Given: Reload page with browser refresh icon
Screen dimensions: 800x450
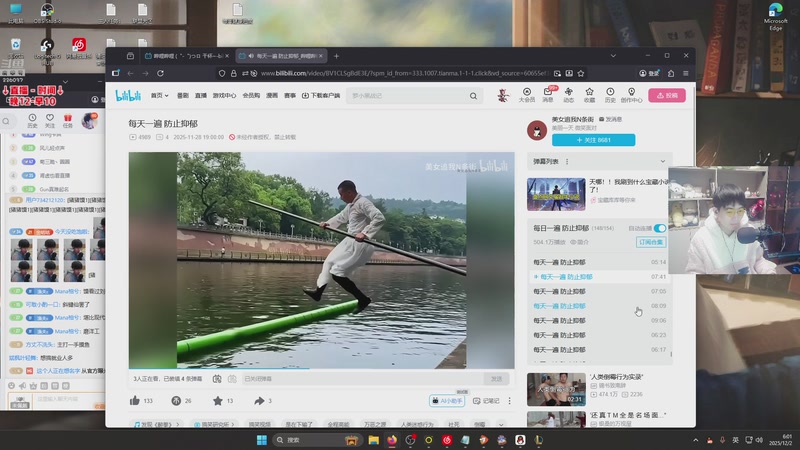Looking at the screenshot, I should (160, 73).
